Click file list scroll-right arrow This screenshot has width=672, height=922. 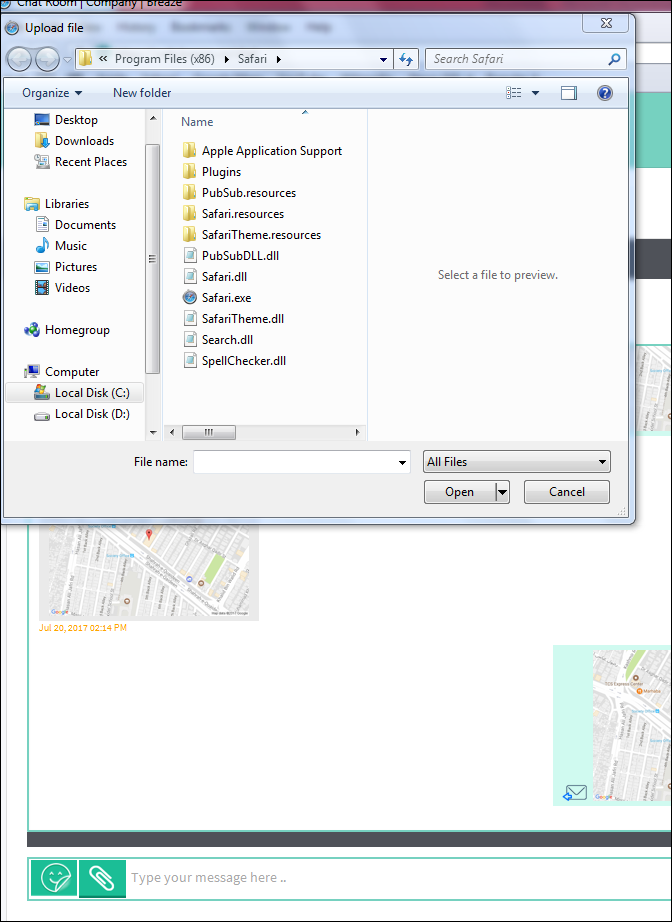pyautogui.click(x=357, y=433)
